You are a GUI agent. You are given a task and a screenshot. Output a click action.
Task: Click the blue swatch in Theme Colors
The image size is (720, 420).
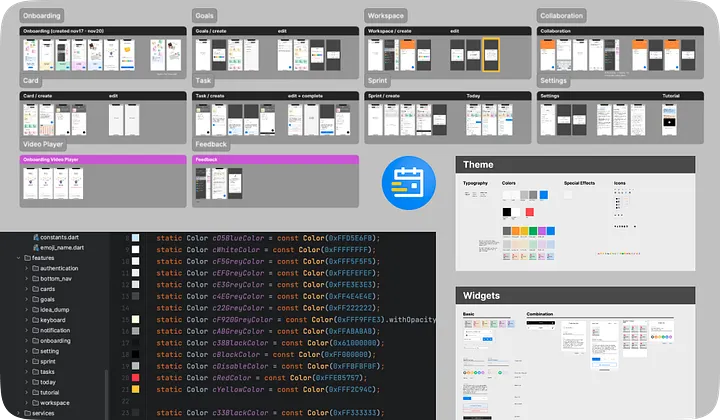[x=544, y=195]
